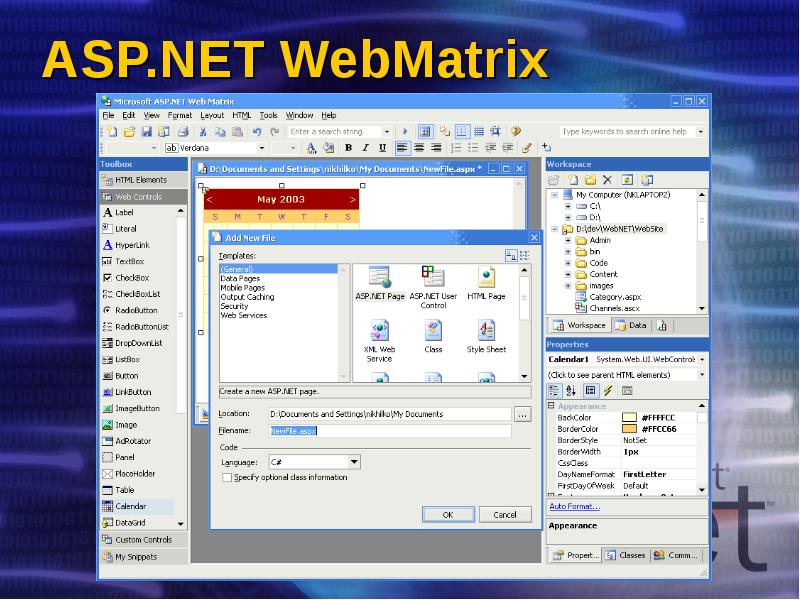Collapse the Appearance property category
This screenshot has height=600, width=800.
(551, 406)
